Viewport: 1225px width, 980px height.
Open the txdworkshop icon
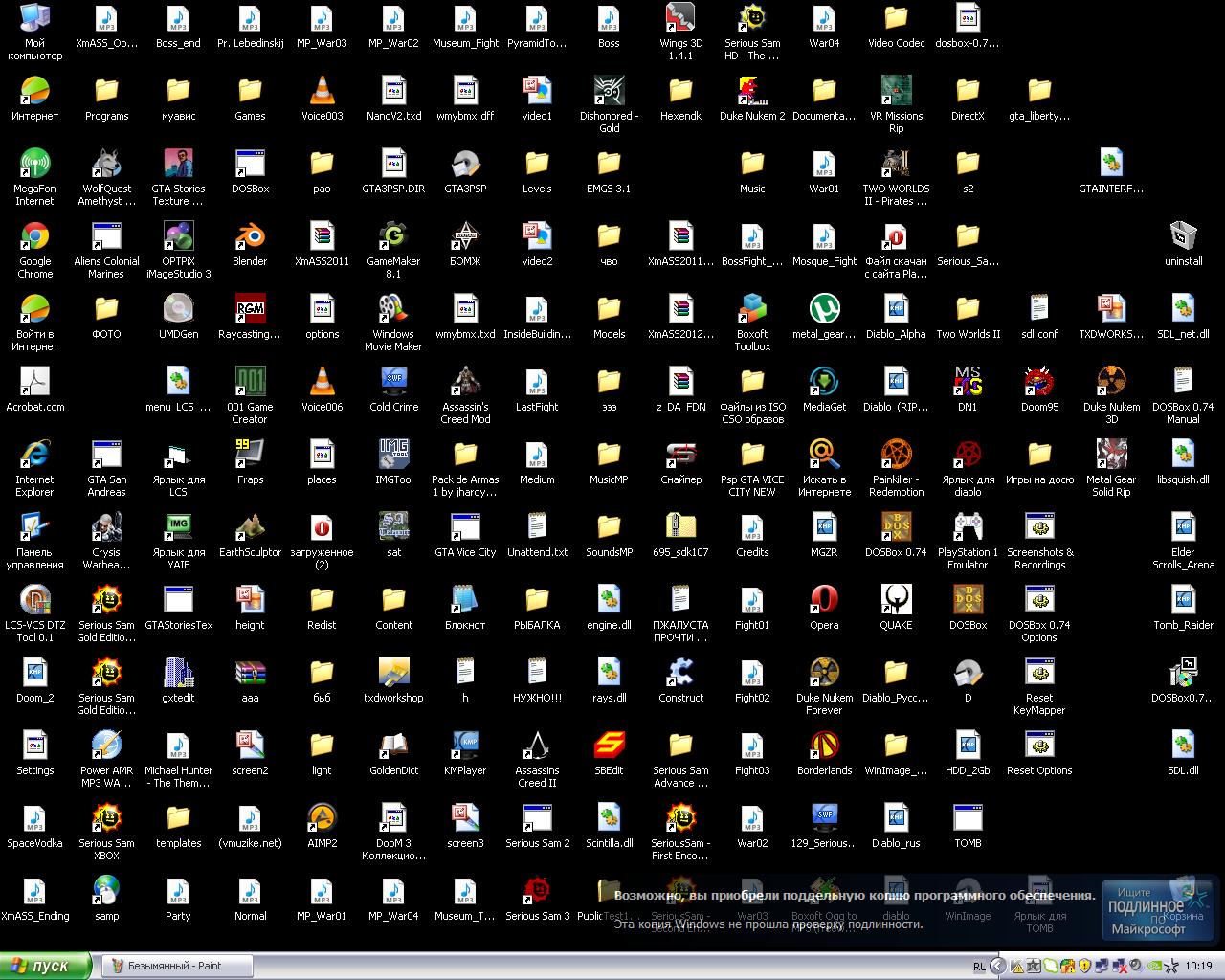point(393,672)
